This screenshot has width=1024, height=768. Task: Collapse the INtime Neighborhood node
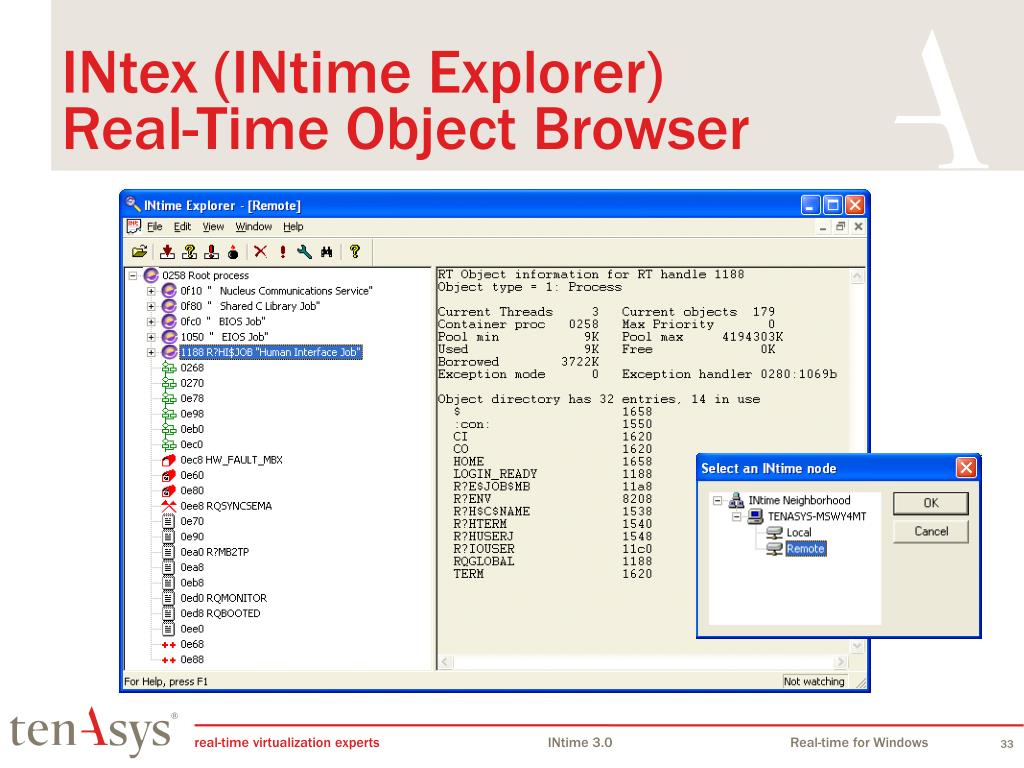(717, 501)
